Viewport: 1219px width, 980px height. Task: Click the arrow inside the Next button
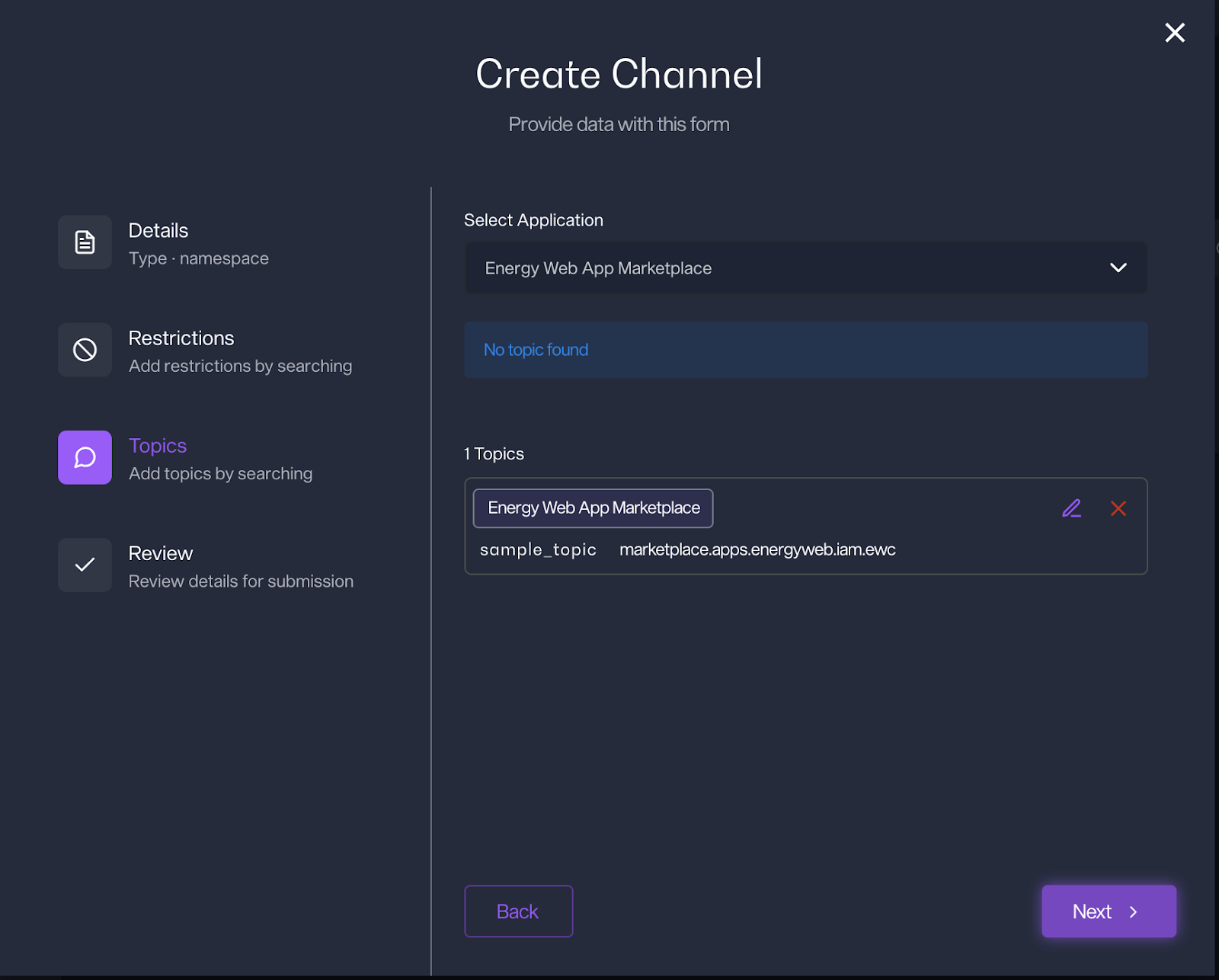click(x=1134, y=911)
